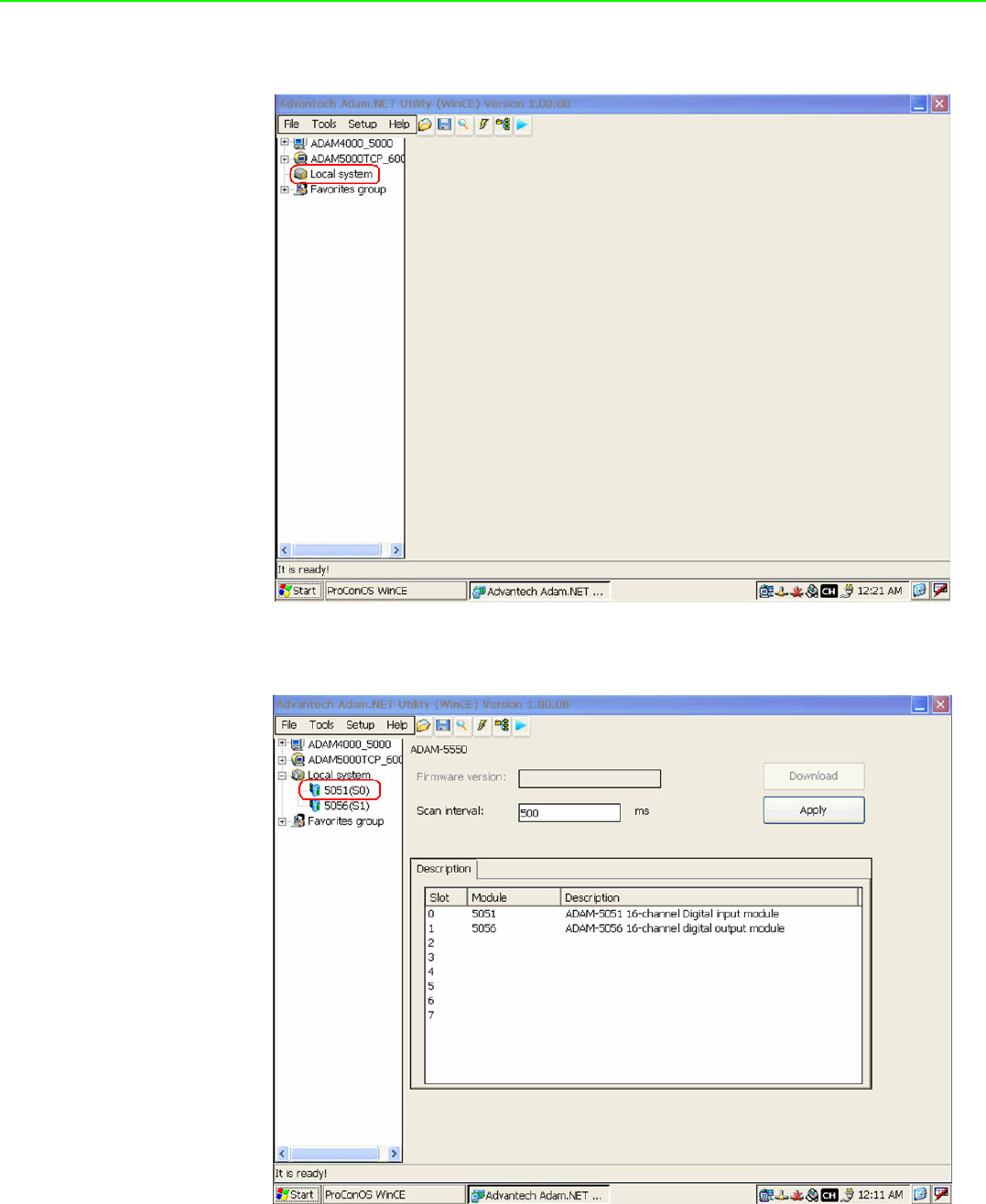
Task: Select ADAM-5056 16-channel digital output module row
Action: pyautogui.click(x=643, y=928)
